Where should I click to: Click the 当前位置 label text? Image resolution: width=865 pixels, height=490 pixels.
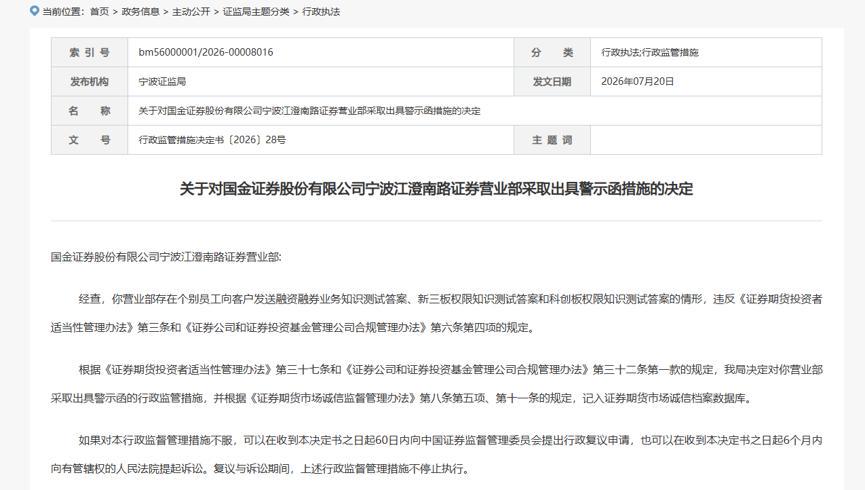tap(64, 12)
